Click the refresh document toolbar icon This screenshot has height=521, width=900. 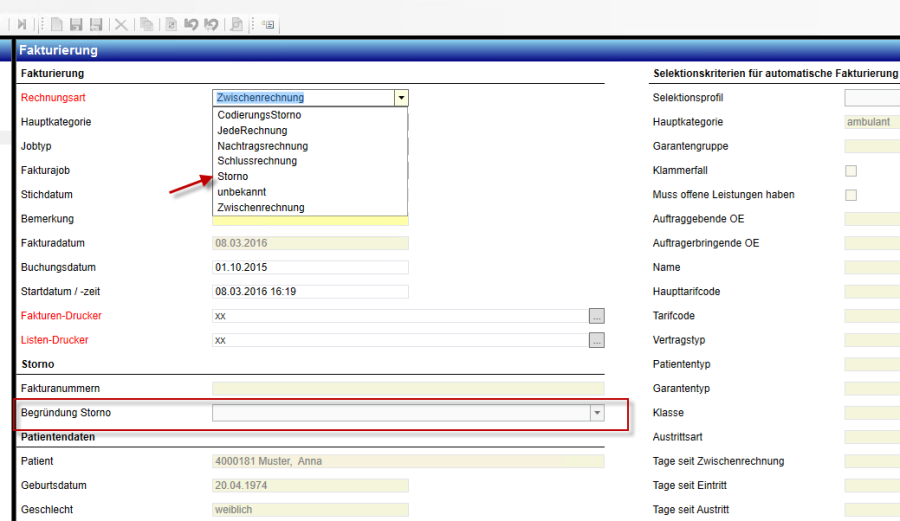171,24
